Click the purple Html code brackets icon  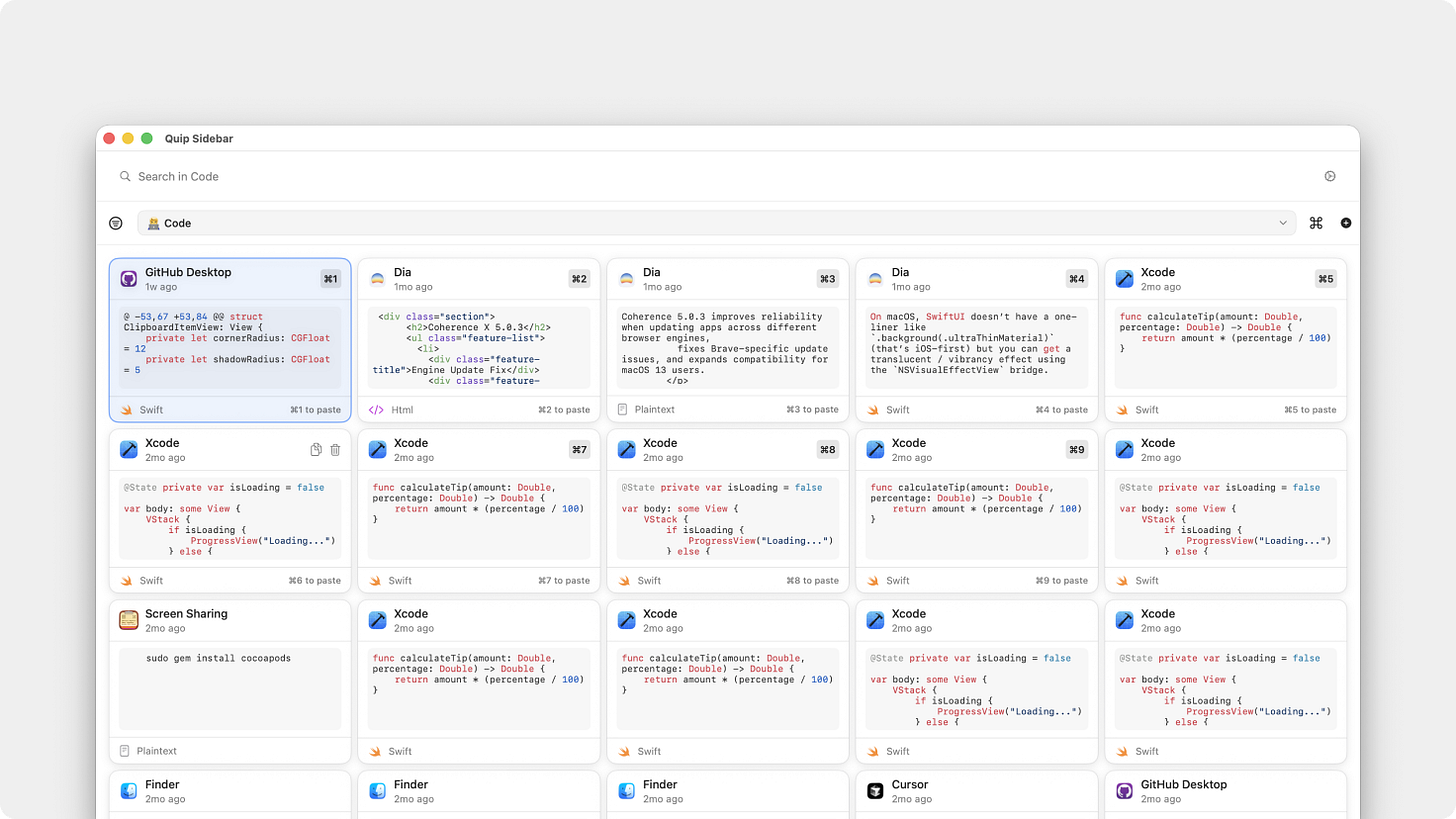tap(376, 410)
